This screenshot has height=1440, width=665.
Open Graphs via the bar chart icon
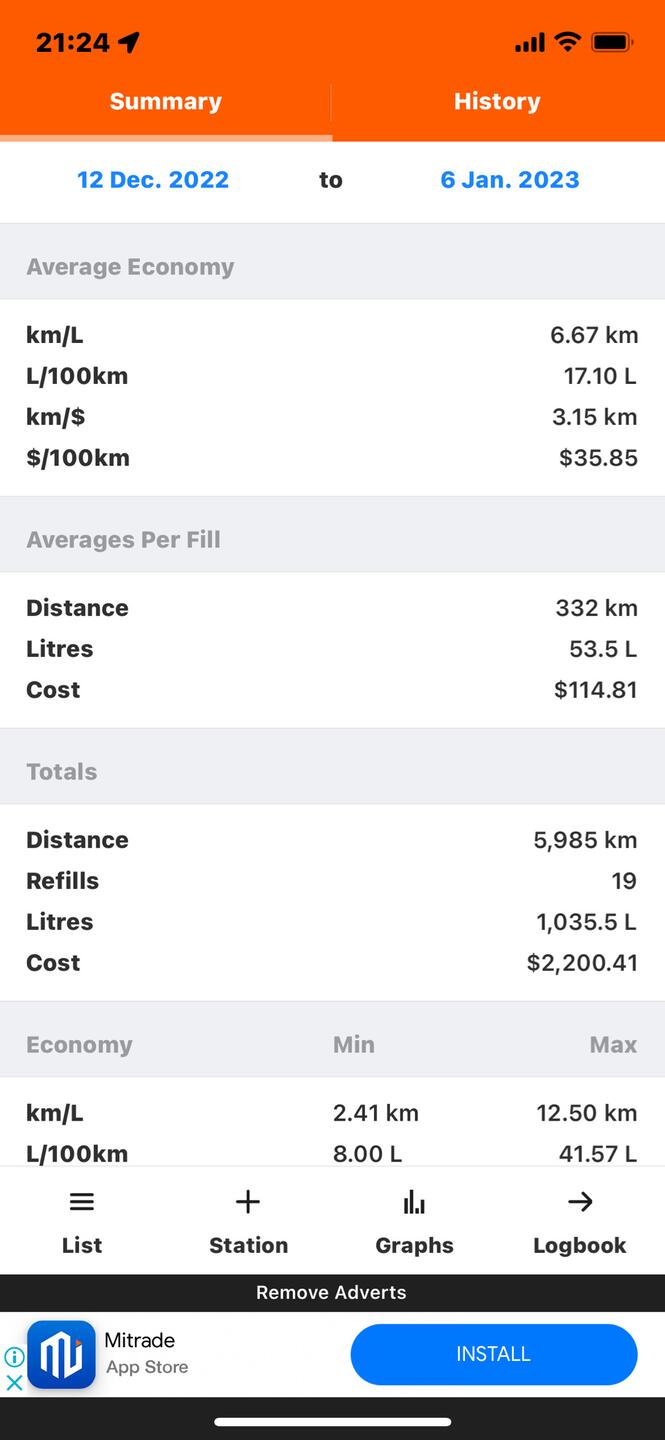414,1202
